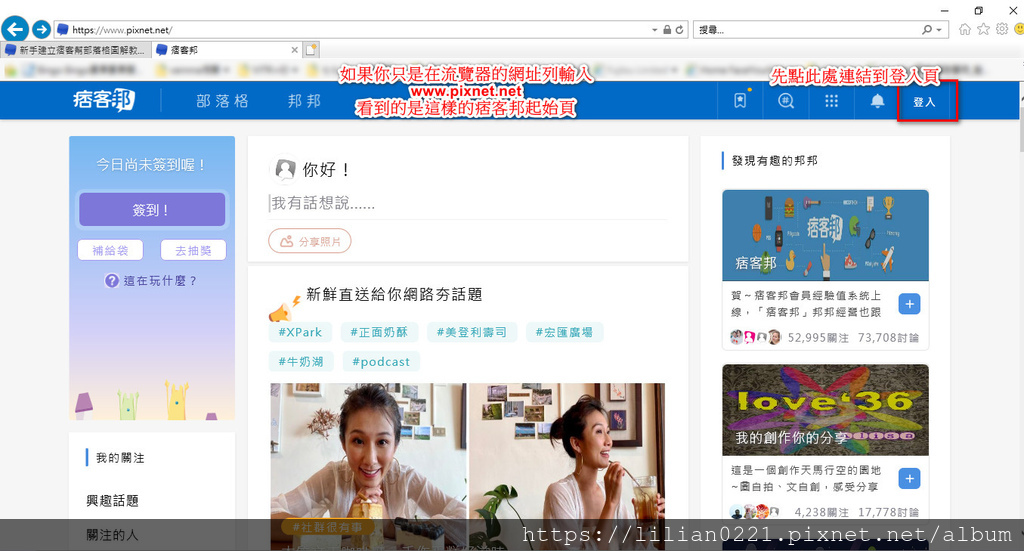Image resolution: width=1024 pixels, height=551 pixels.
Task: Click the smiley feedback icon
Action: (x=1019, y=29)
